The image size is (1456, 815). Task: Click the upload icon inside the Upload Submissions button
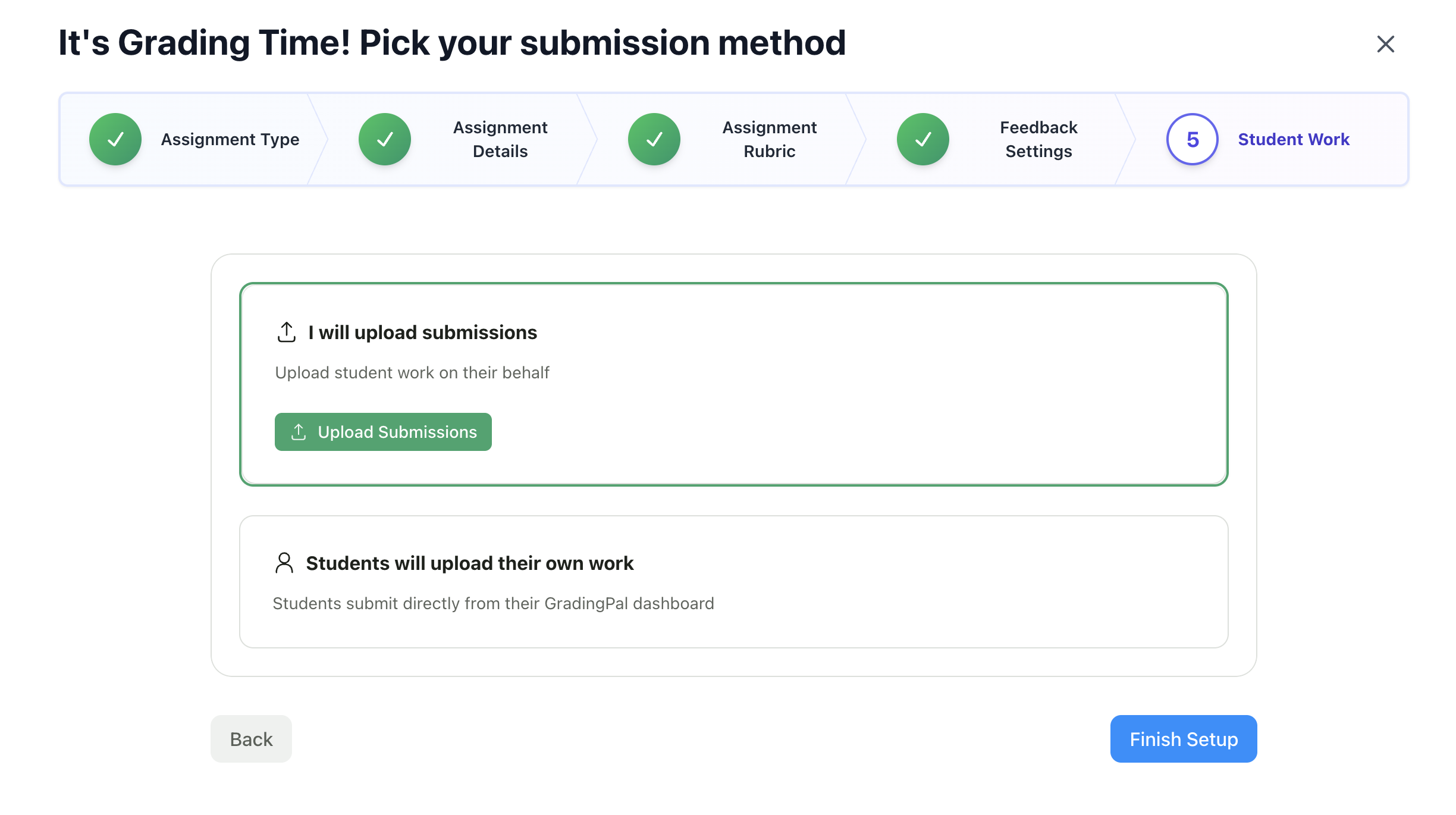click(299, 432)
